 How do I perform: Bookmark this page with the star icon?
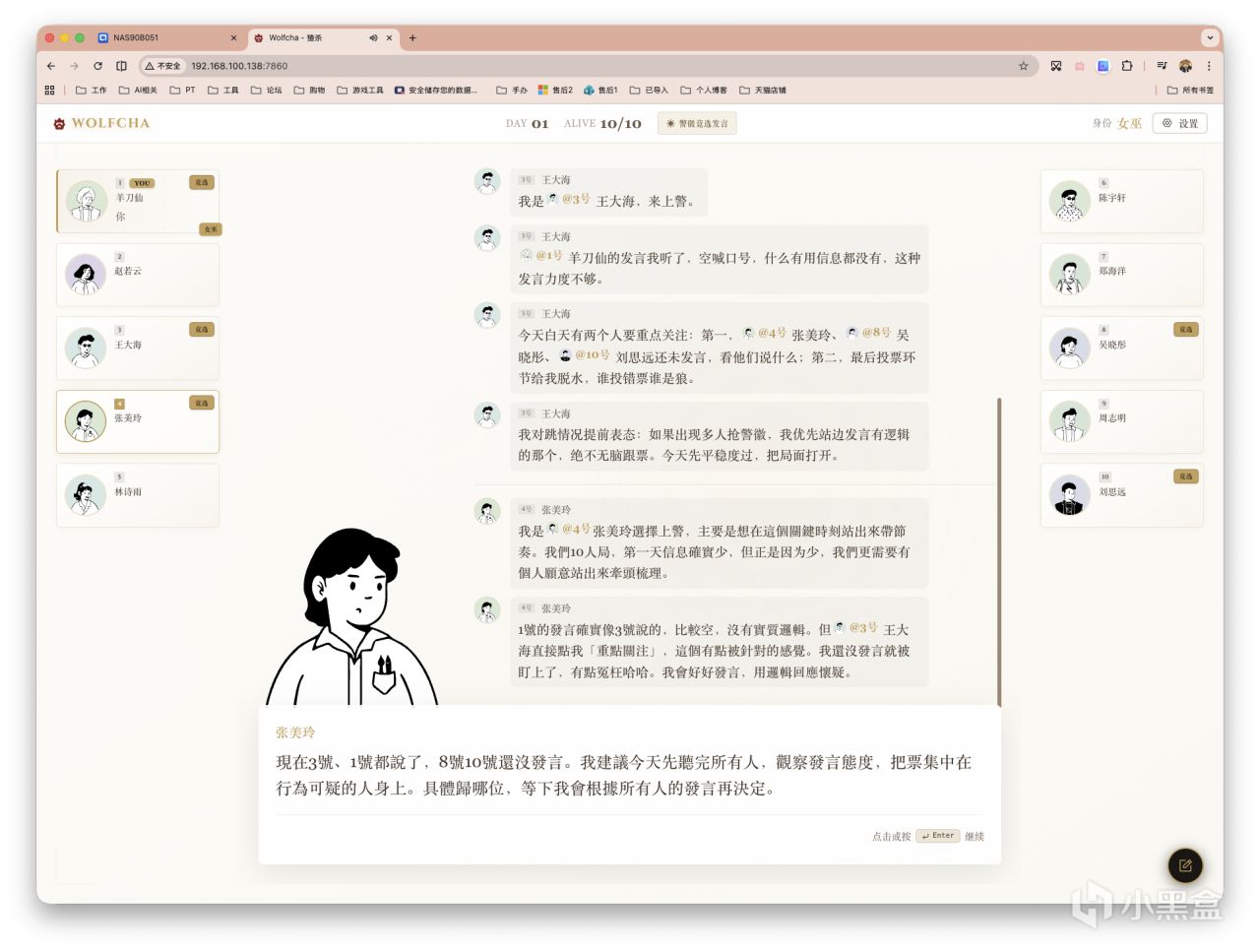pyautogui.click(x=1024, y=66)
